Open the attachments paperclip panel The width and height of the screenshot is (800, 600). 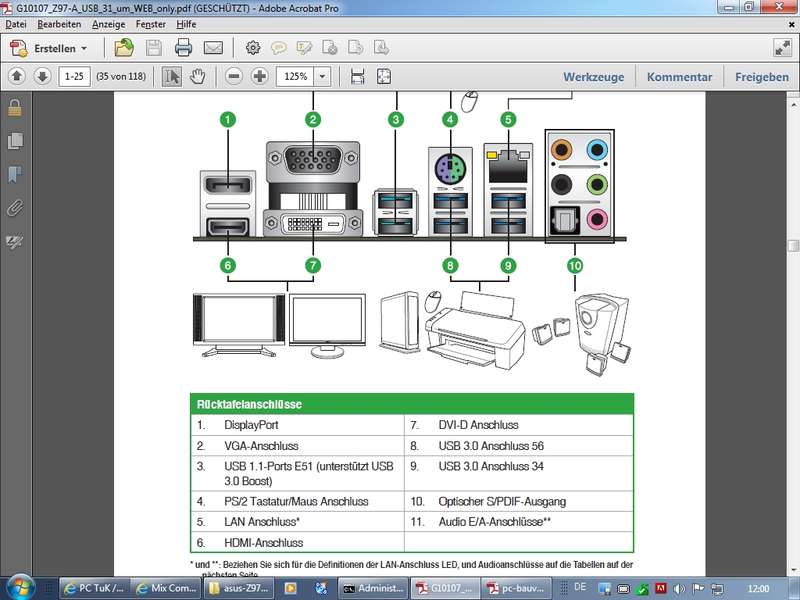click(x=14, y=208)
